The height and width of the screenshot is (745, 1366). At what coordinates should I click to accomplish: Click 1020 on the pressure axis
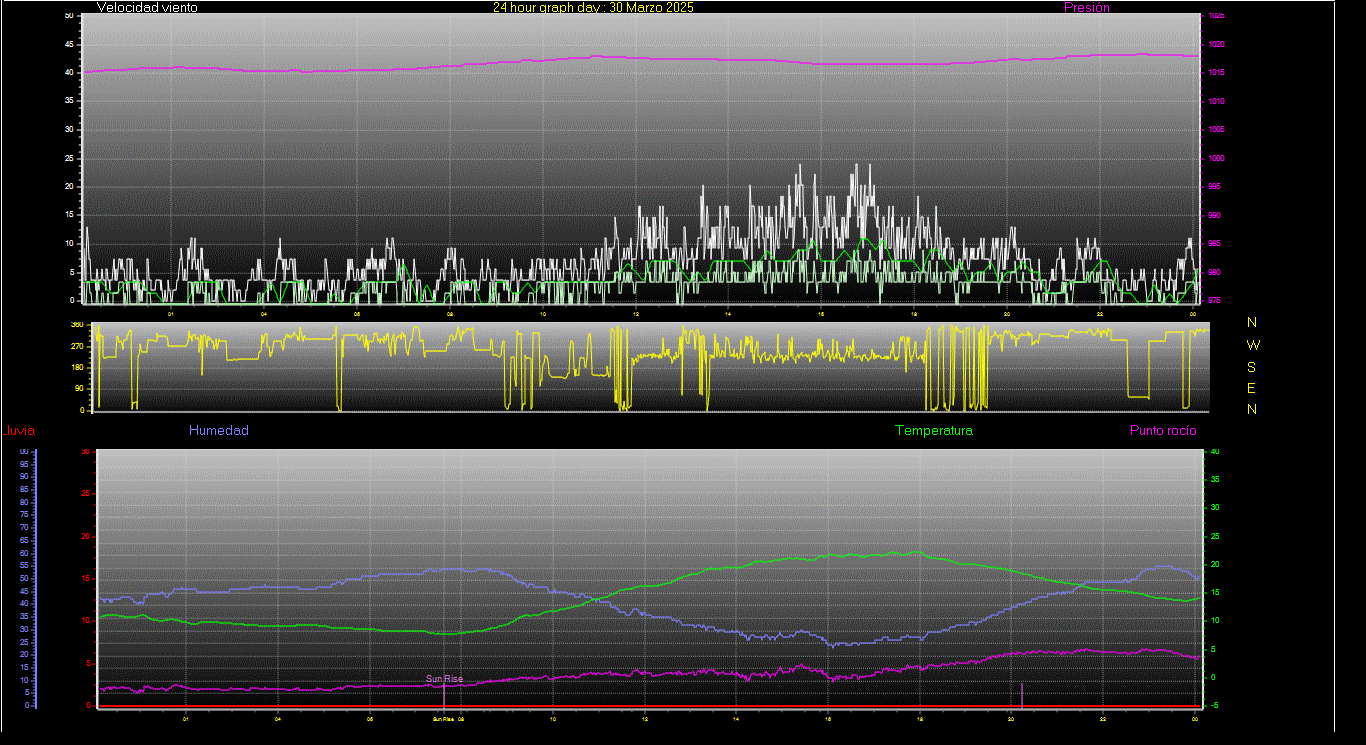tap(1216, 45)
